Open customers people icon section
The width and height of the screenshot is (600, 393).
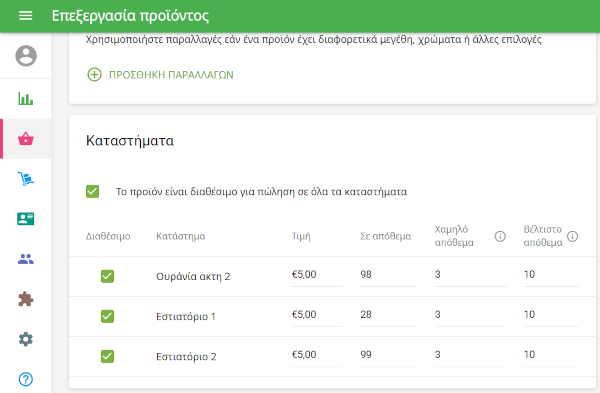click(26, 259)
